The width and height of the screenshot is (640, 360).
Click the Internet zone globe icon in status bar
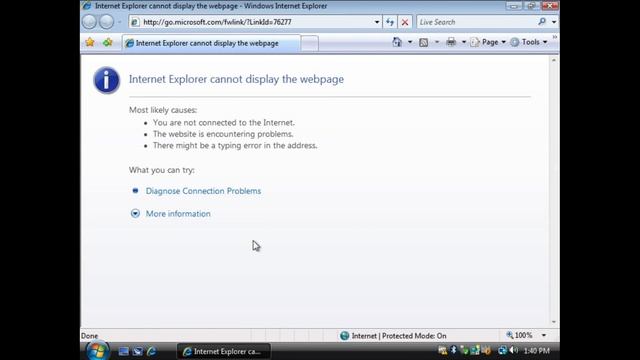click(344, 336)
